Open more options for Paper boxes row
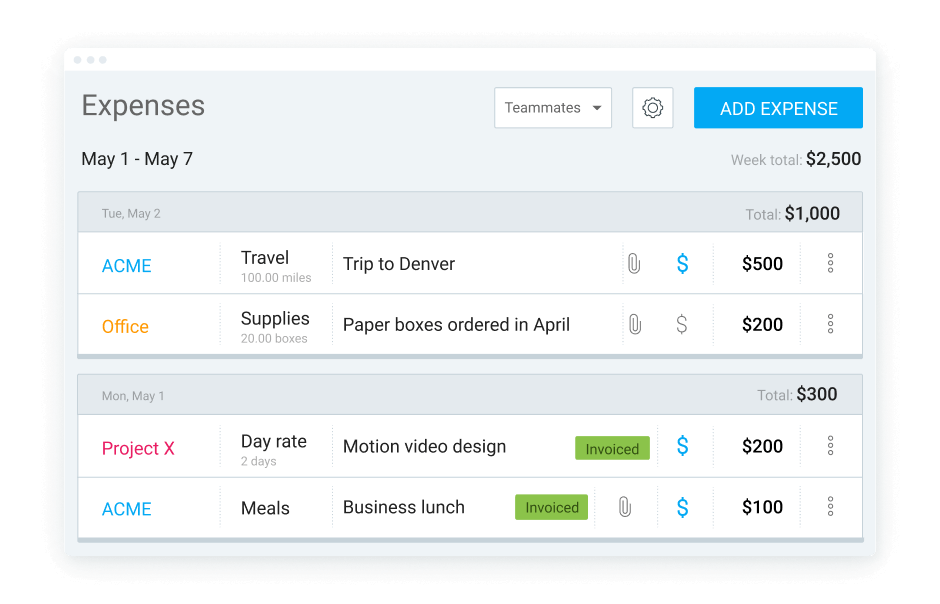 (x=830, y=324)
